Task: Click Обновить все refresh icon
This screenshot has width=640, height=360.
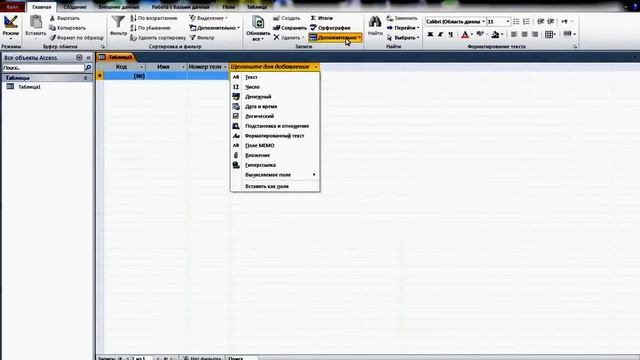Action: (258, 22)
